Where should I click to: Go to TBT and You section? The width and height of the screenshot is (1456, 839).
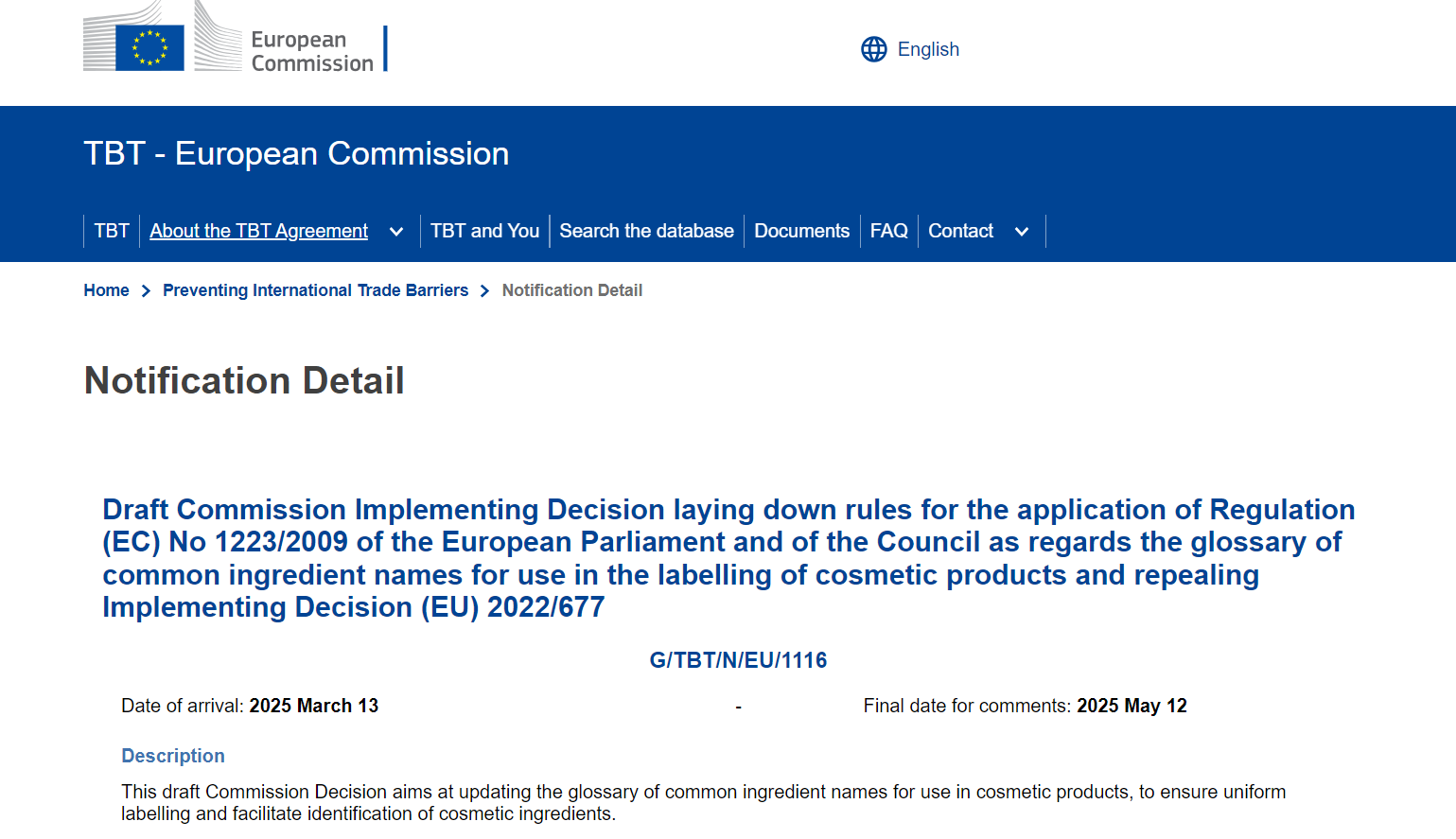(x=484, y=231)
